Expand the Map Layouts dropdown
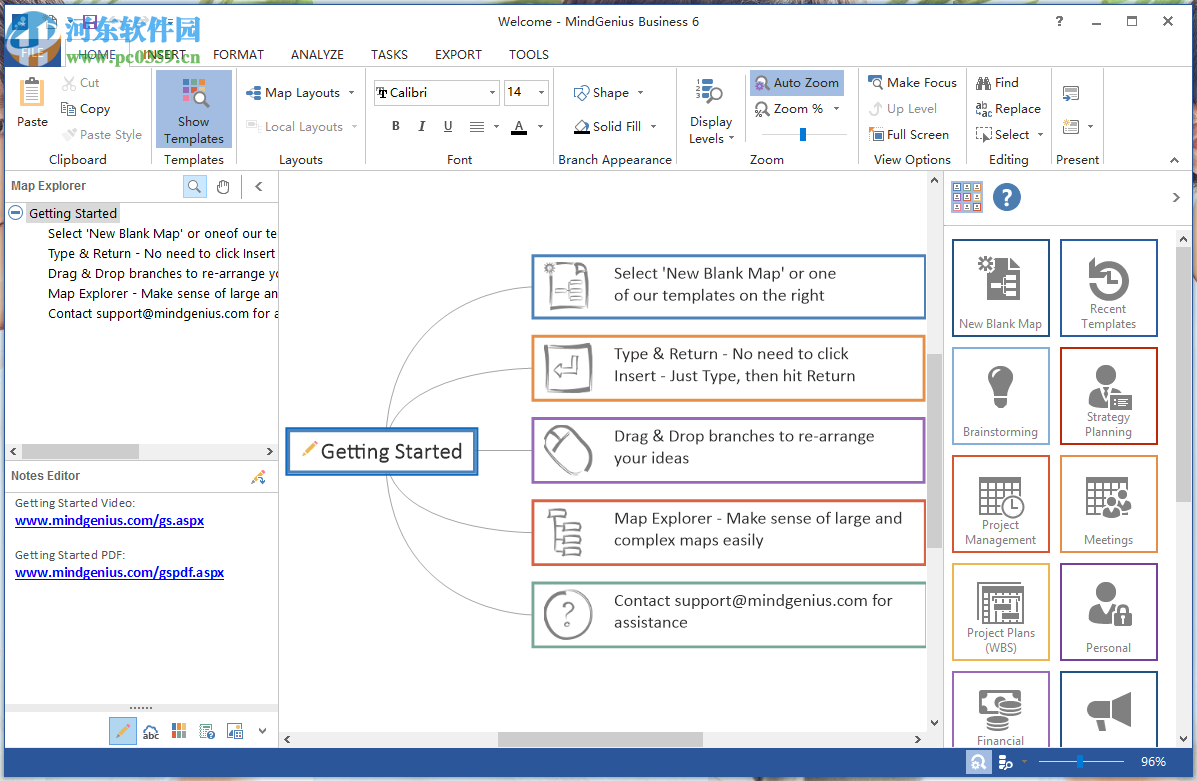 tap(350, 93)
